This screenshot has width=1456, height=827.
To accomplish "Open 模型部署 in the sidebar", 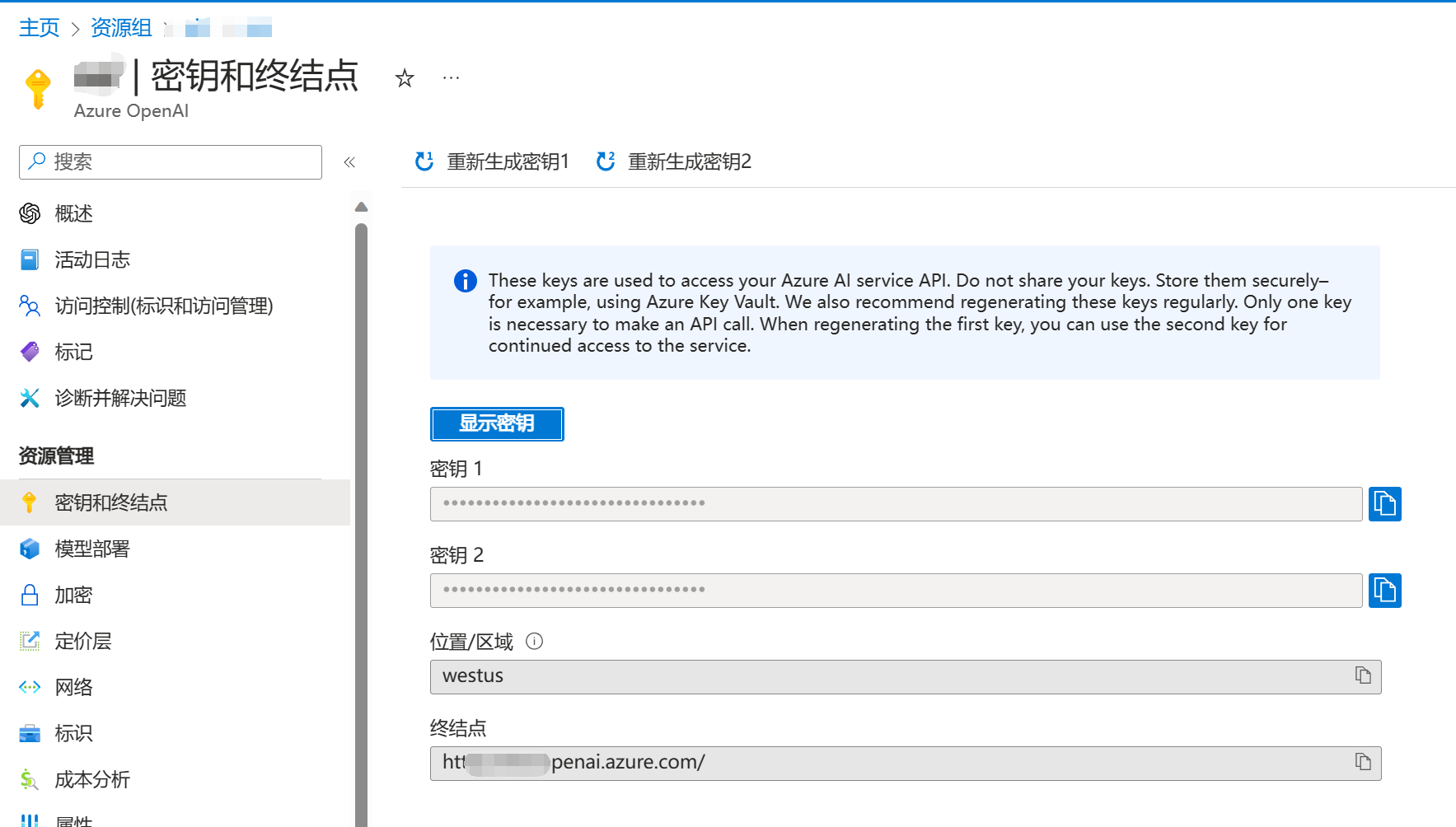I will 175,549.
